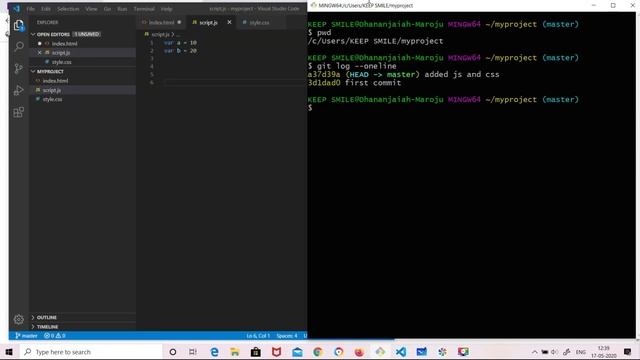Image resolution: width=640 pixels, height=360 pixels.
Task: Click commit hash 3d1dad0 in terminal
Action: [x=324, y=83]
